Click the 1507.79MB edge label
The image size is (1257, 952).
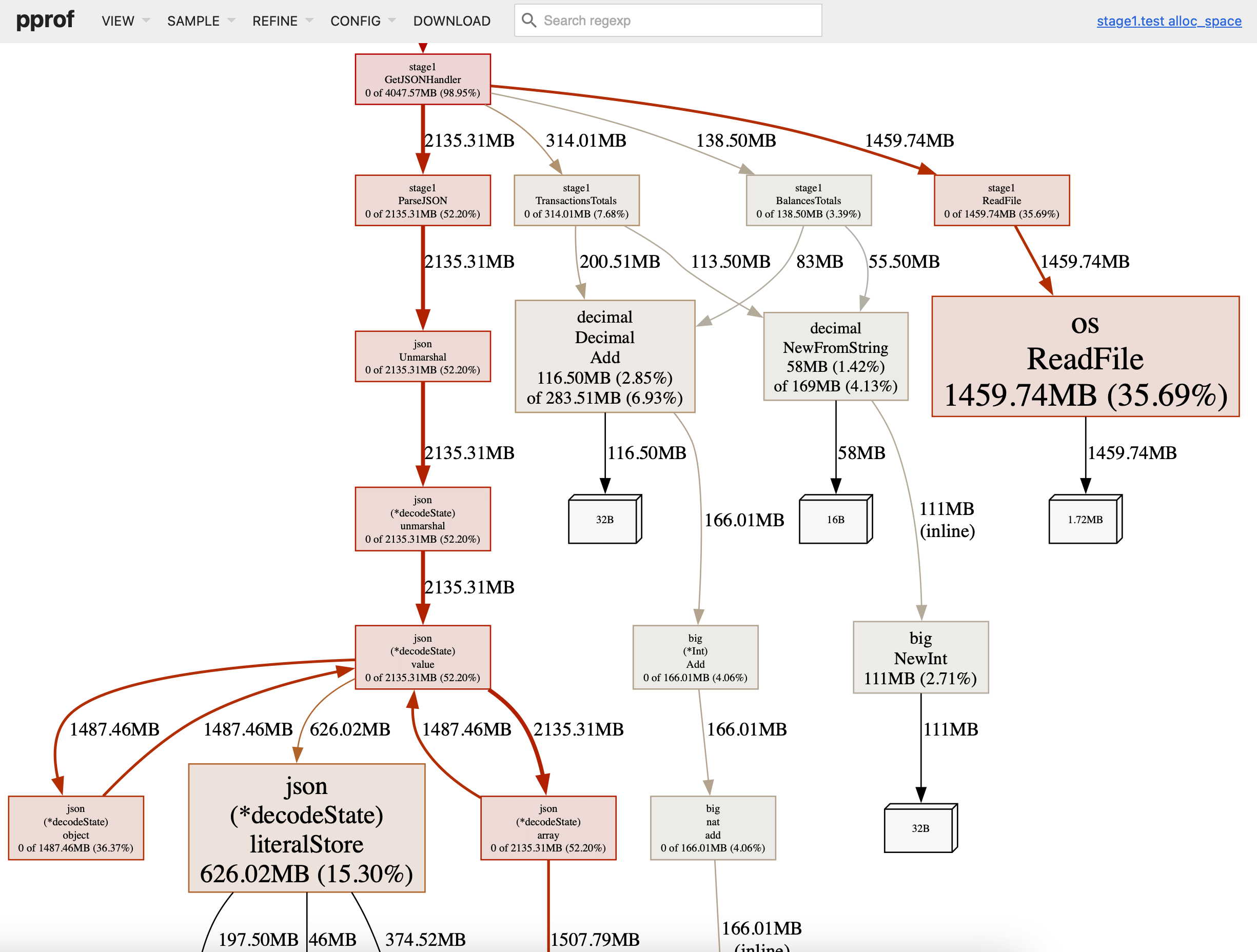point(595,940)
